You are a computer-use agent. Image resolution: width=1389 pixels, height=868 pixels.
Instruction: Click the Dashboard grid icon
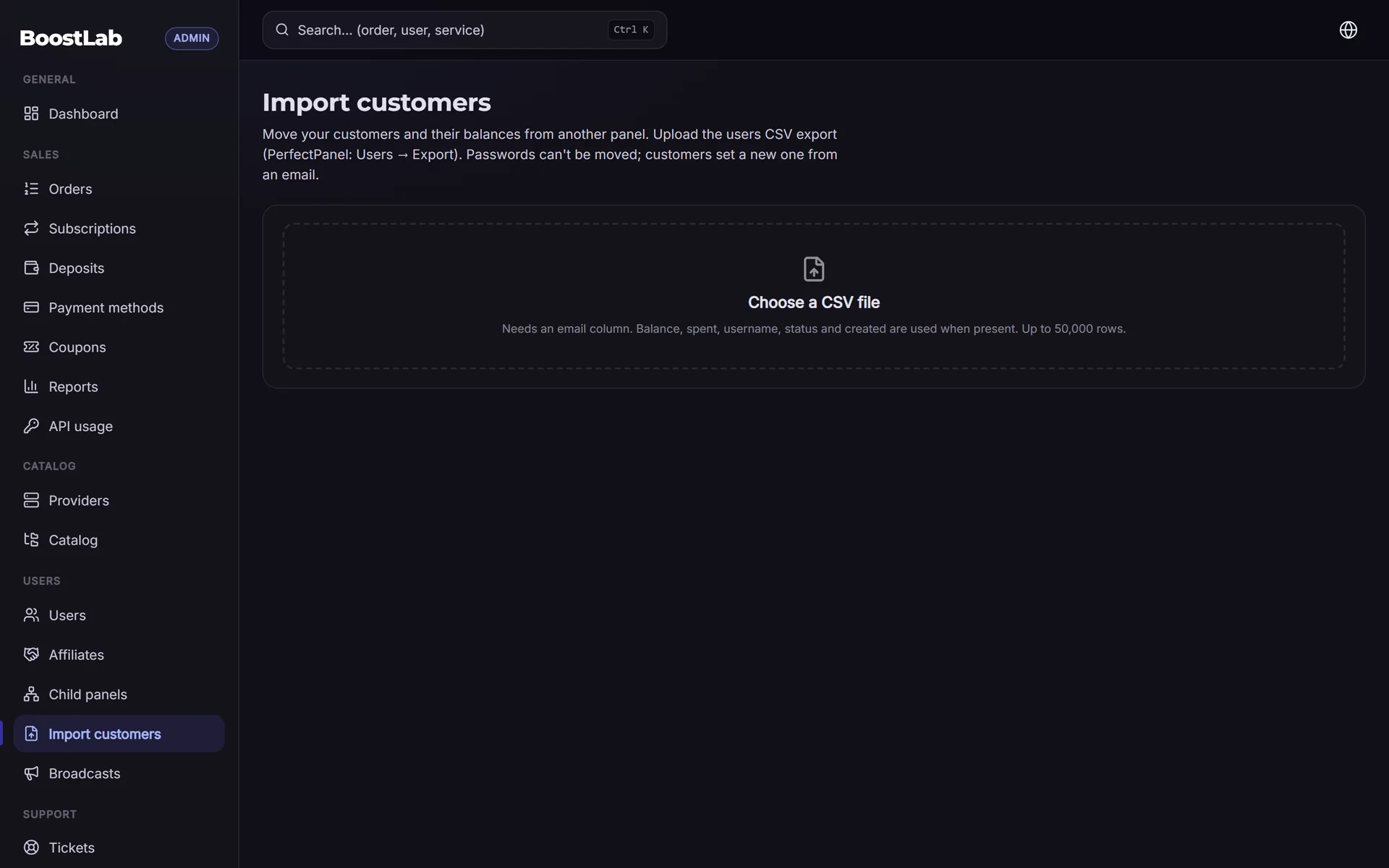[31, 114]
